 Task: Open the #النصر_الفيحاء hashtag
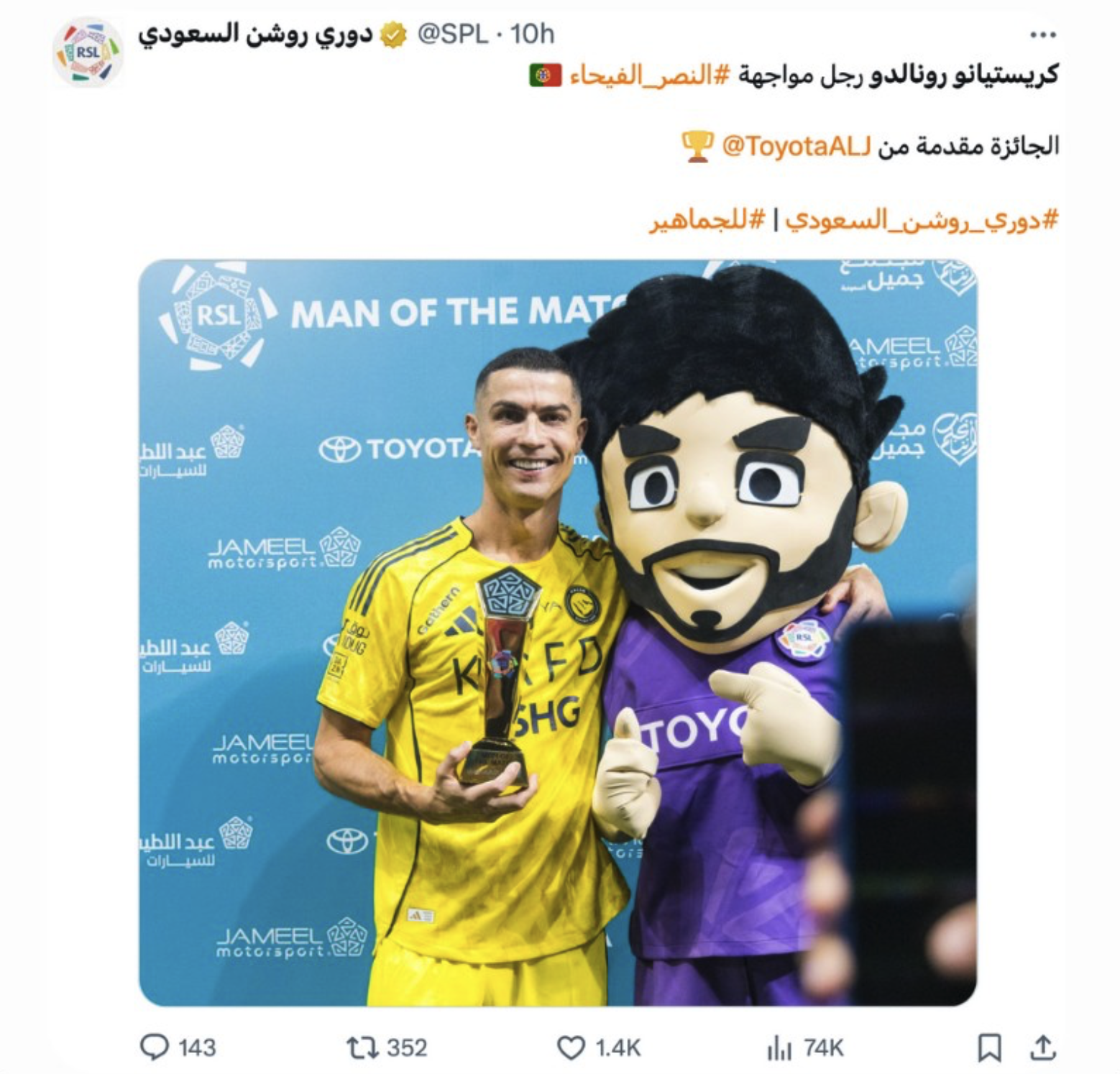650,75
